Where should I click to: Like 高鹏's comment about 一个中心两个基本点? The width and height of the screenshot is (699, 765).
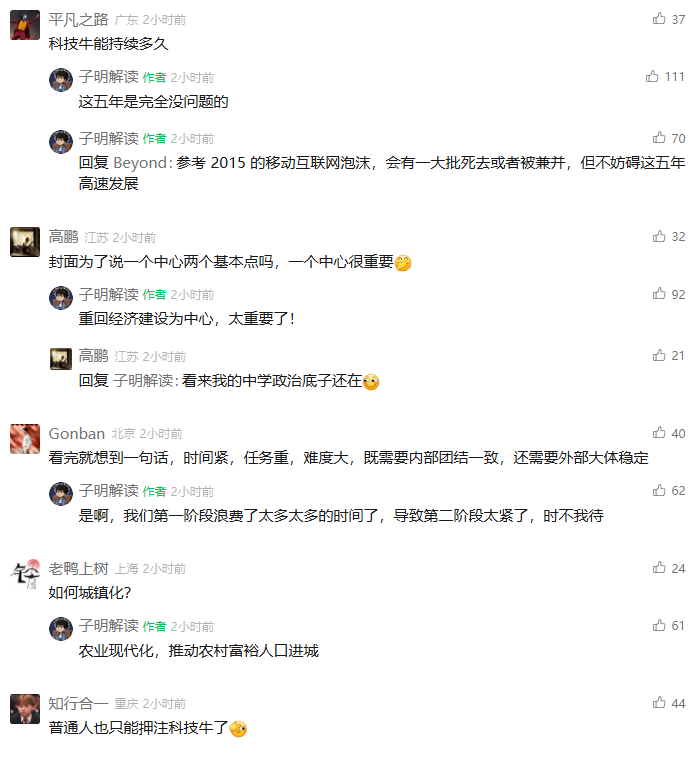coord(659,237)
